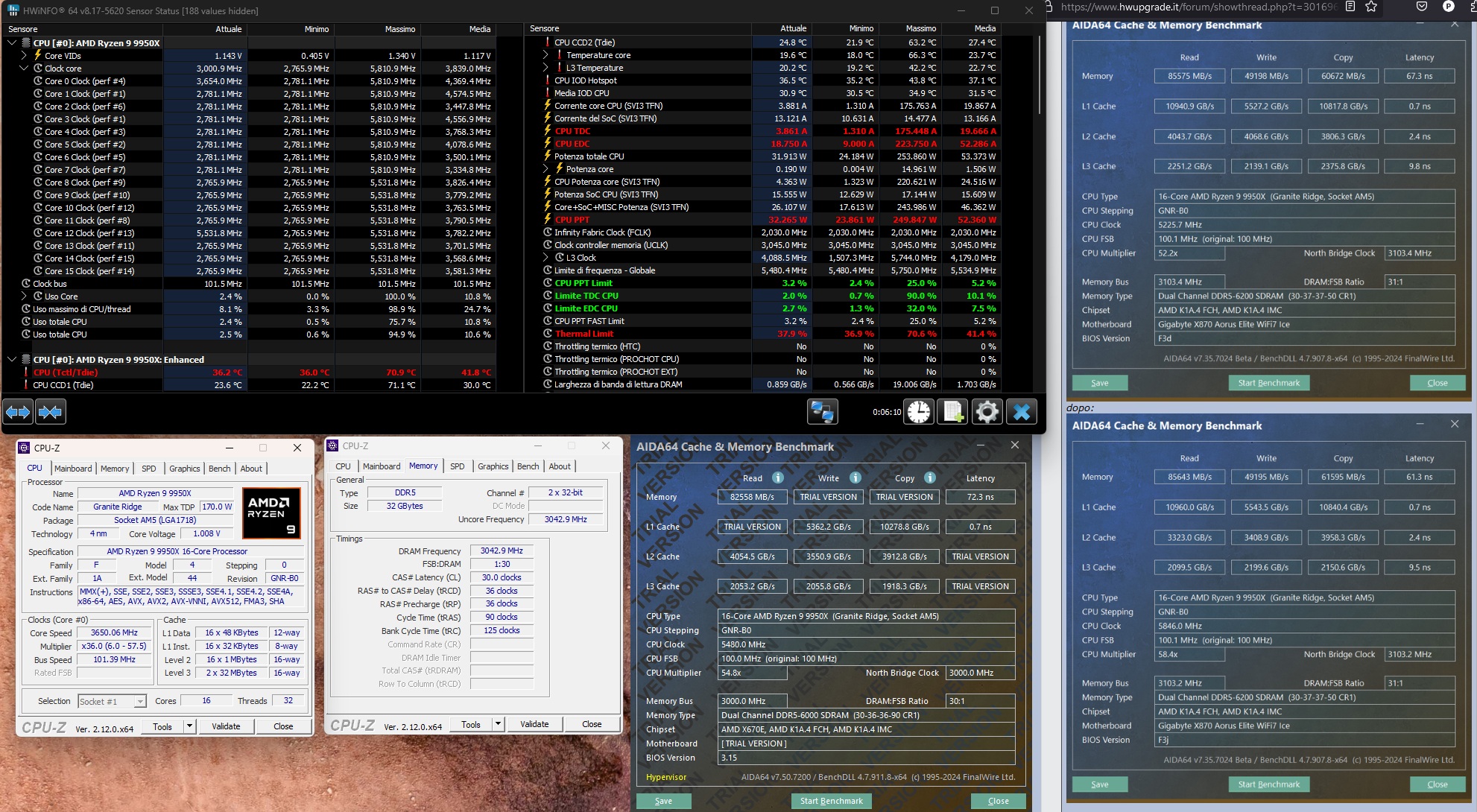The image size is (1477, 812).
Task: Click the bookmark star in address bar
Action: tap(1371, 7)
